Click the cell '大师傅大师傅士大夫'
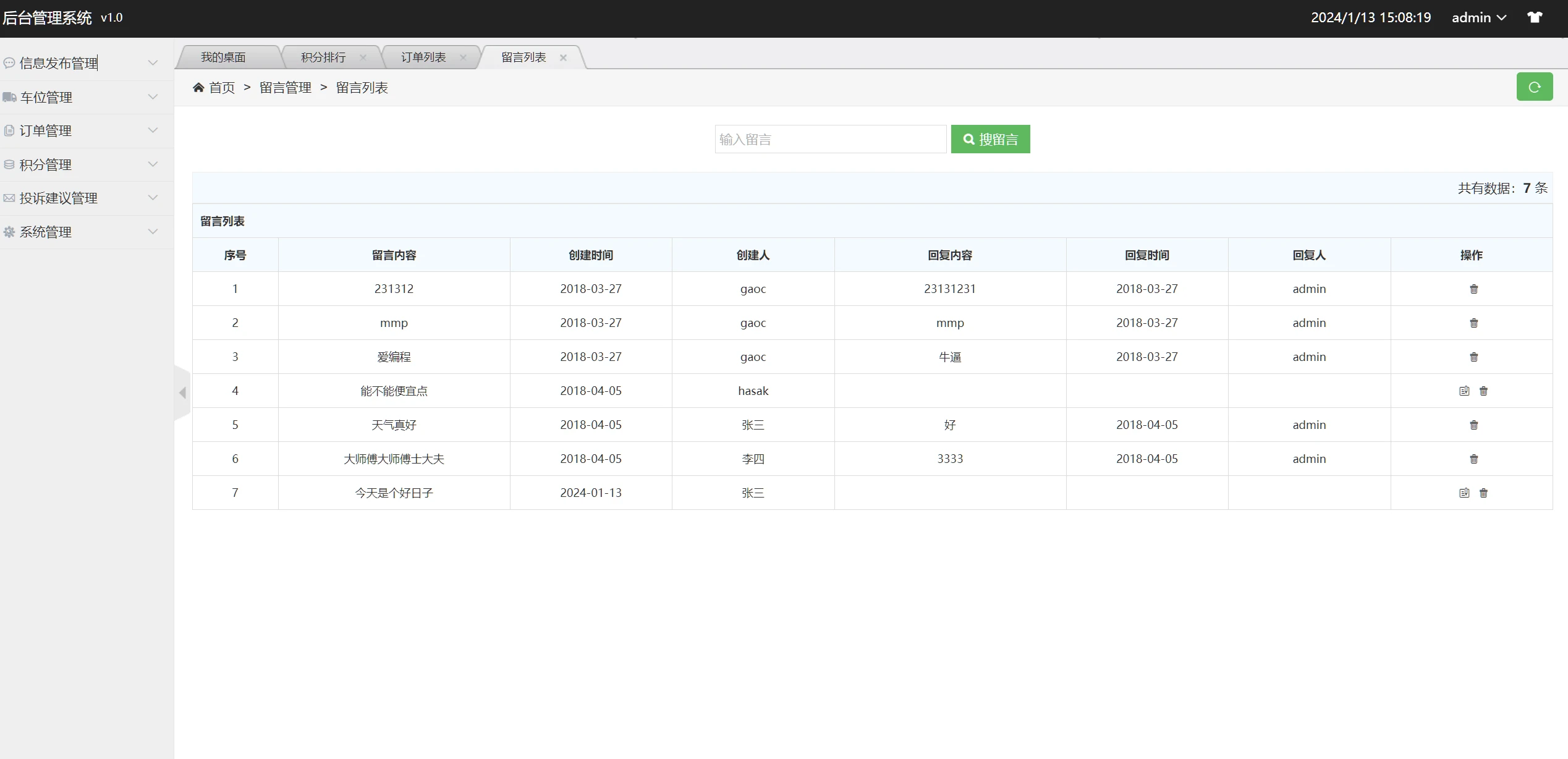Viewport: 1568px width, 759px height. [x=394, y=459]
